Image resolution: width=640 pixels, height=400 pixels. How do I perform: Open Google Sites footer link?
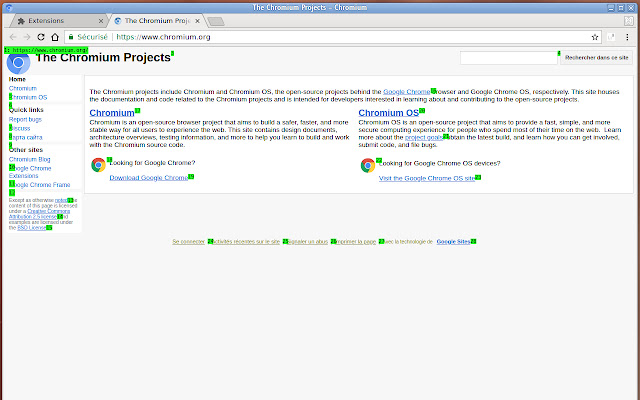(453, 242)
